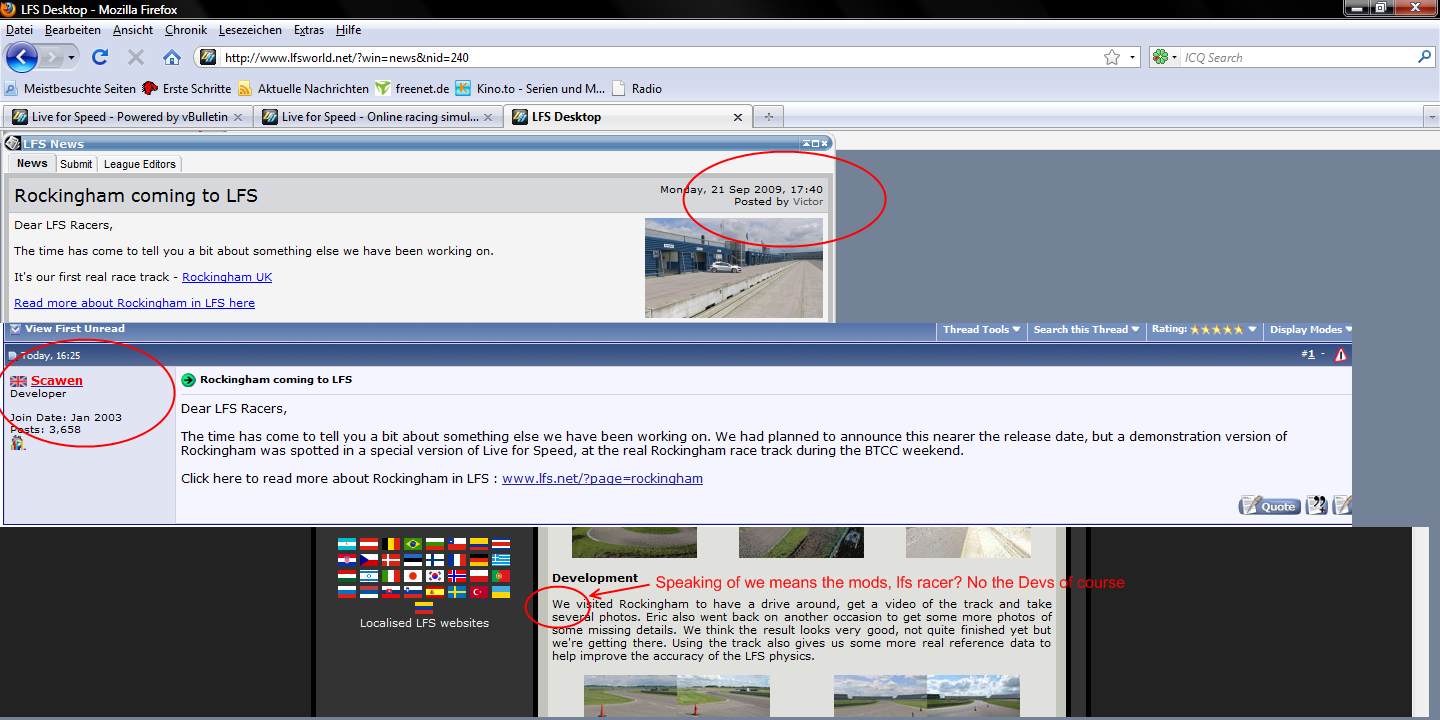Viewport: 1440px width, 720px height.
Task: Click the Italy flag
Action: [391, 577]
